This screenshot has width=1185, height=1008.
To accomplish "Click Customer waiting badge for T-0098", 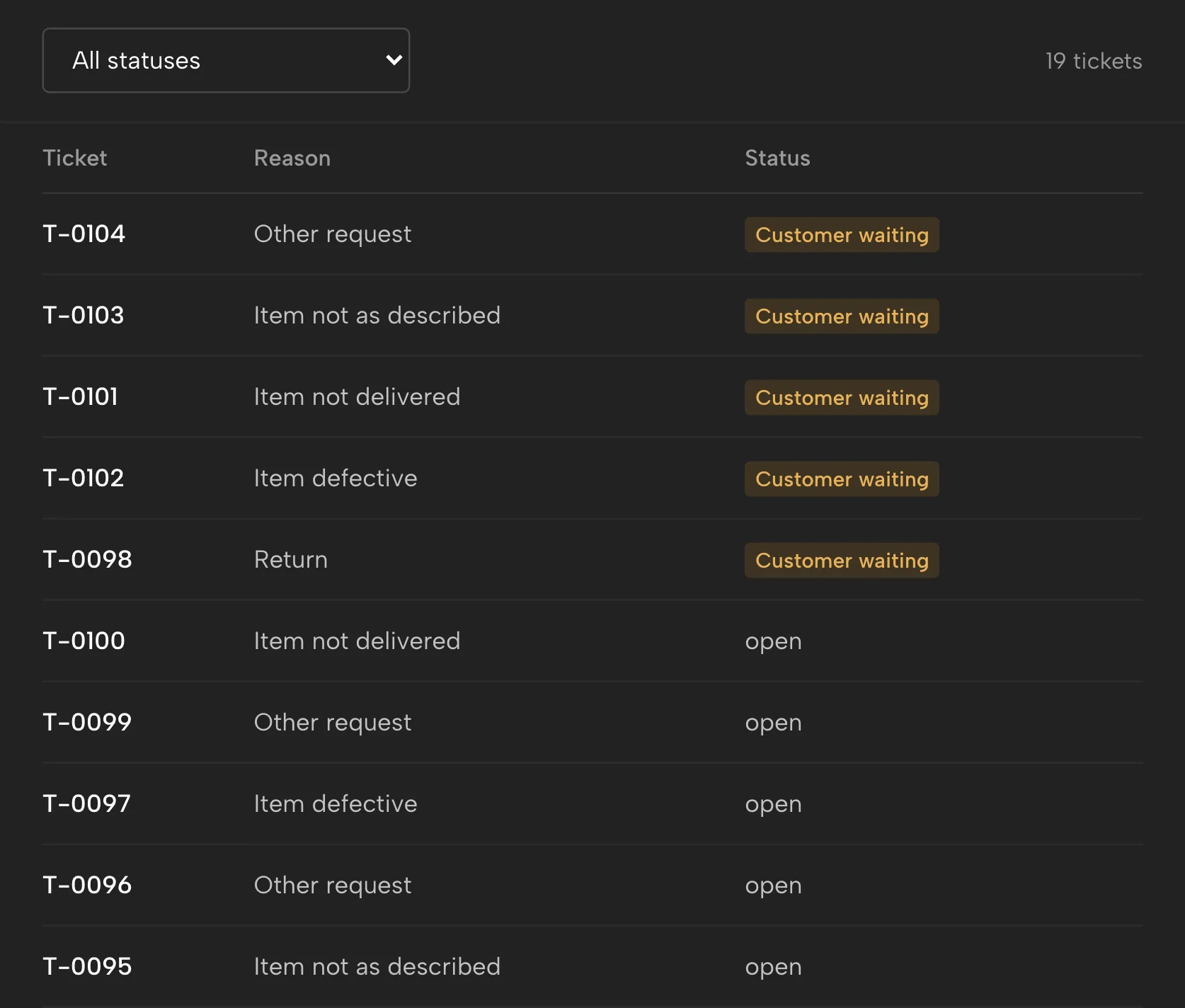I will pos(842,561).
